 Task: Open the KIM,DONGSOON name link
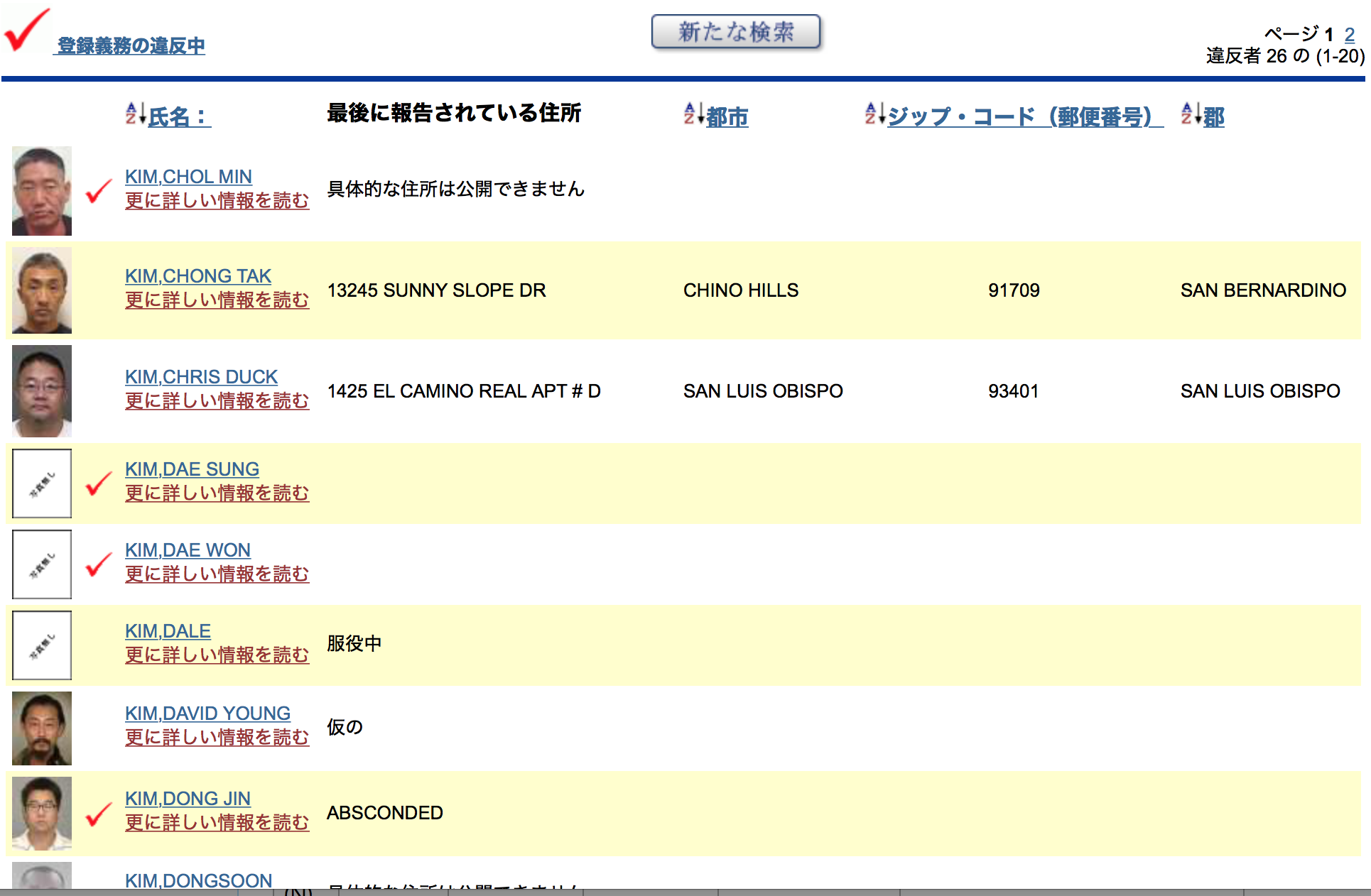[x=198, y=880]
